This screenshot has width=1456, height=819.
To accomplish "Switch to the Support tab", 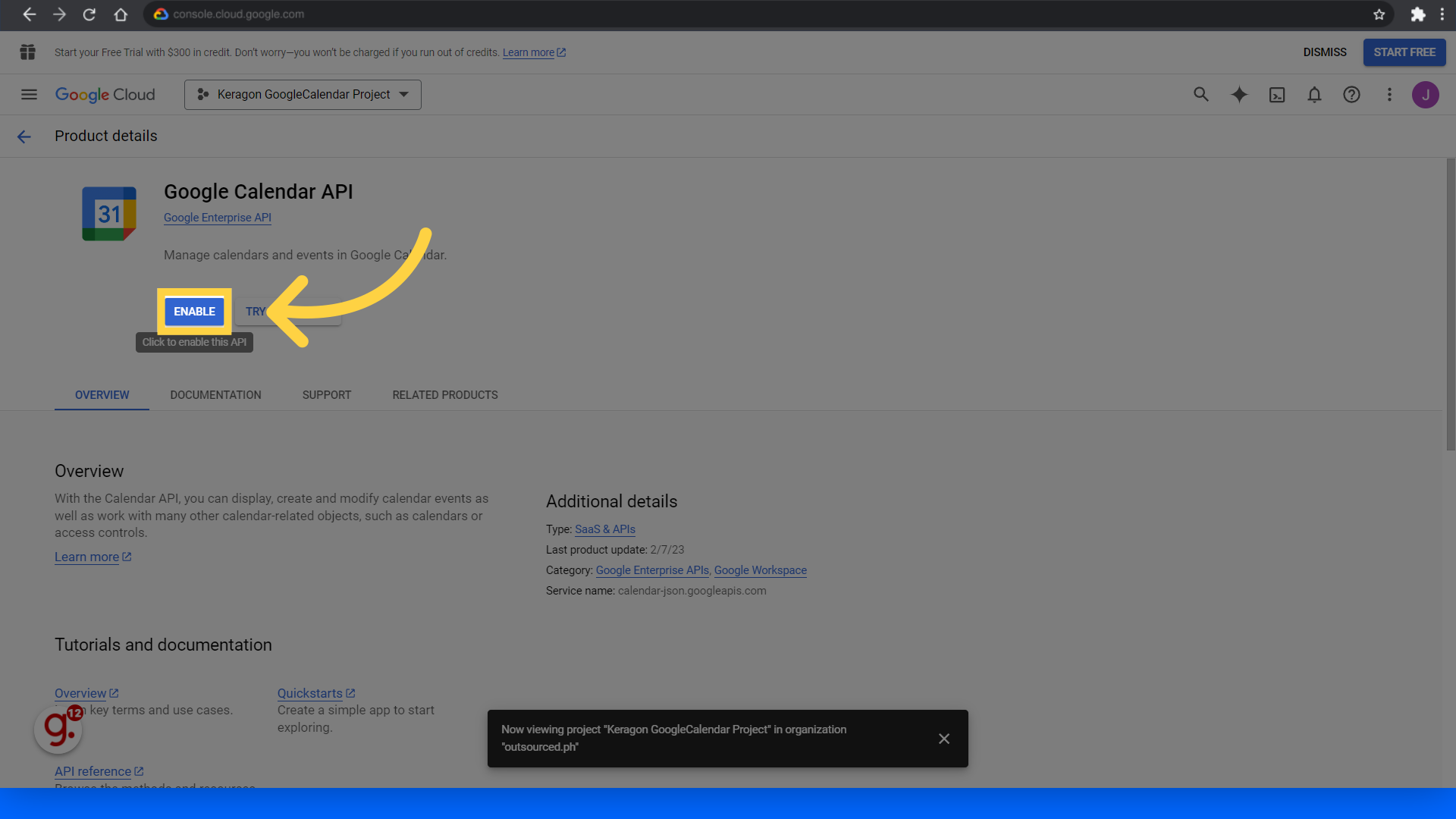I will tap(327, 395).
